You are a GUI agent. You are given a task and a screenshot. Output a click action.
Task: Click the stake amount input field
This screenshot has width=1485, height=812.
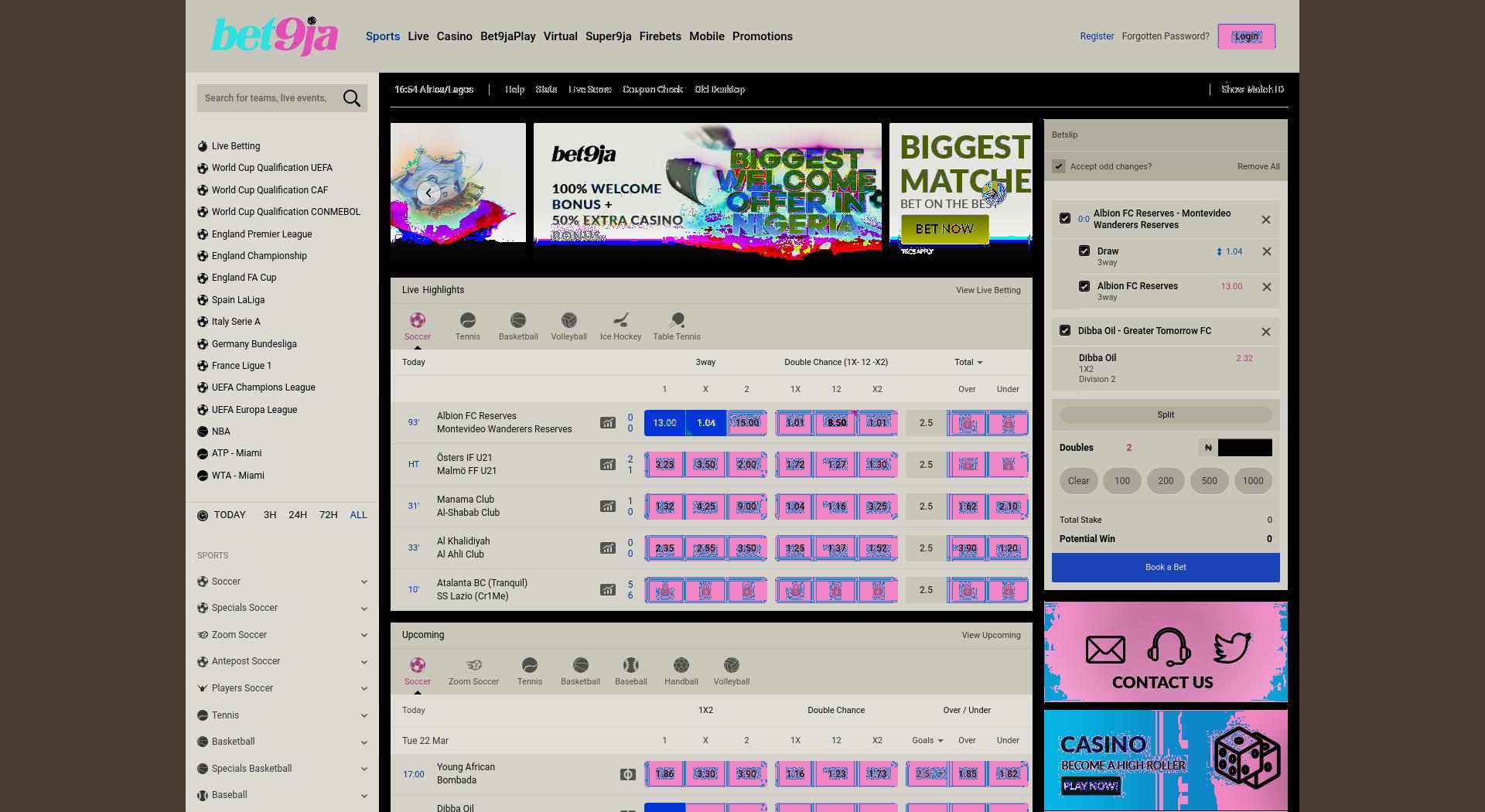pyautogui.click(x=1244, y=448)
